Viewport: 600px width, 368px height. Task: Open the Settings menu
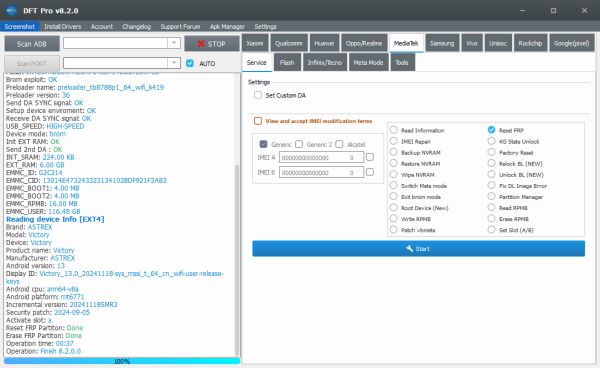pos(265,26)
